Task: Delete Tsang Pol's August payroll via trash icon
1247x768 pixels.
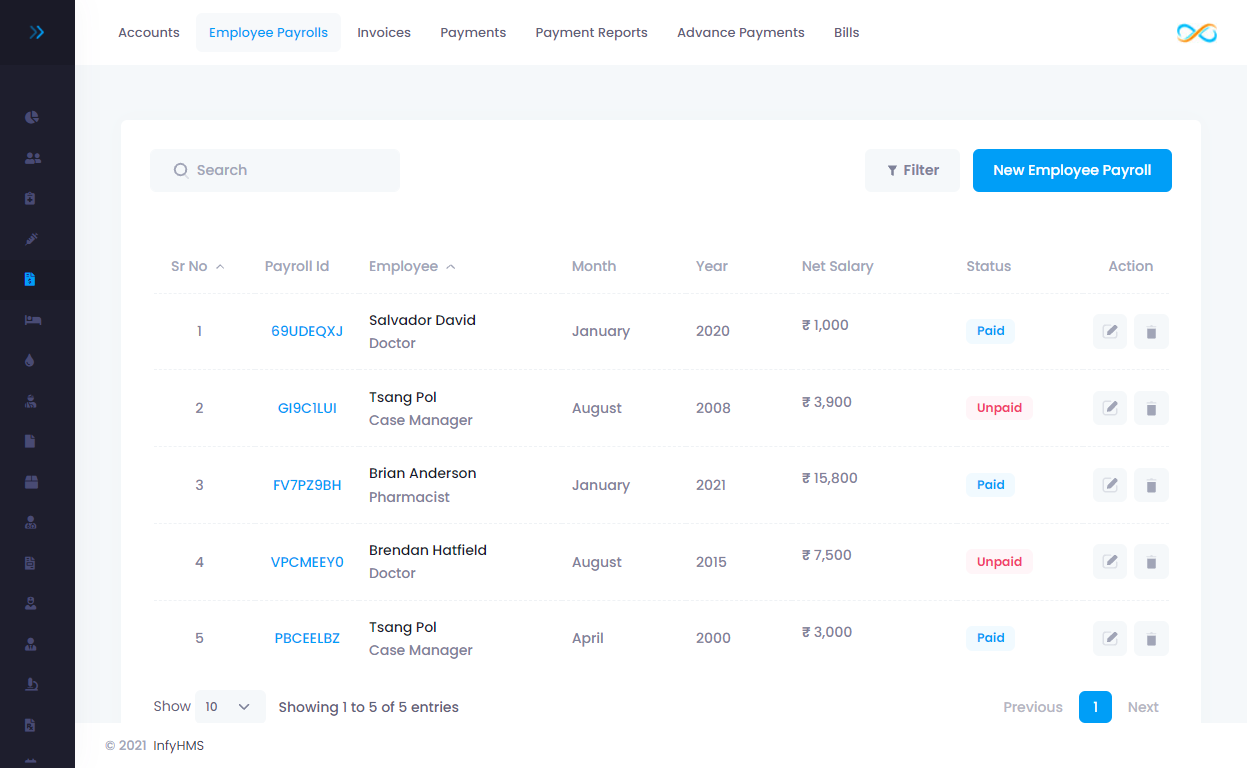Action: (1151, 408)
